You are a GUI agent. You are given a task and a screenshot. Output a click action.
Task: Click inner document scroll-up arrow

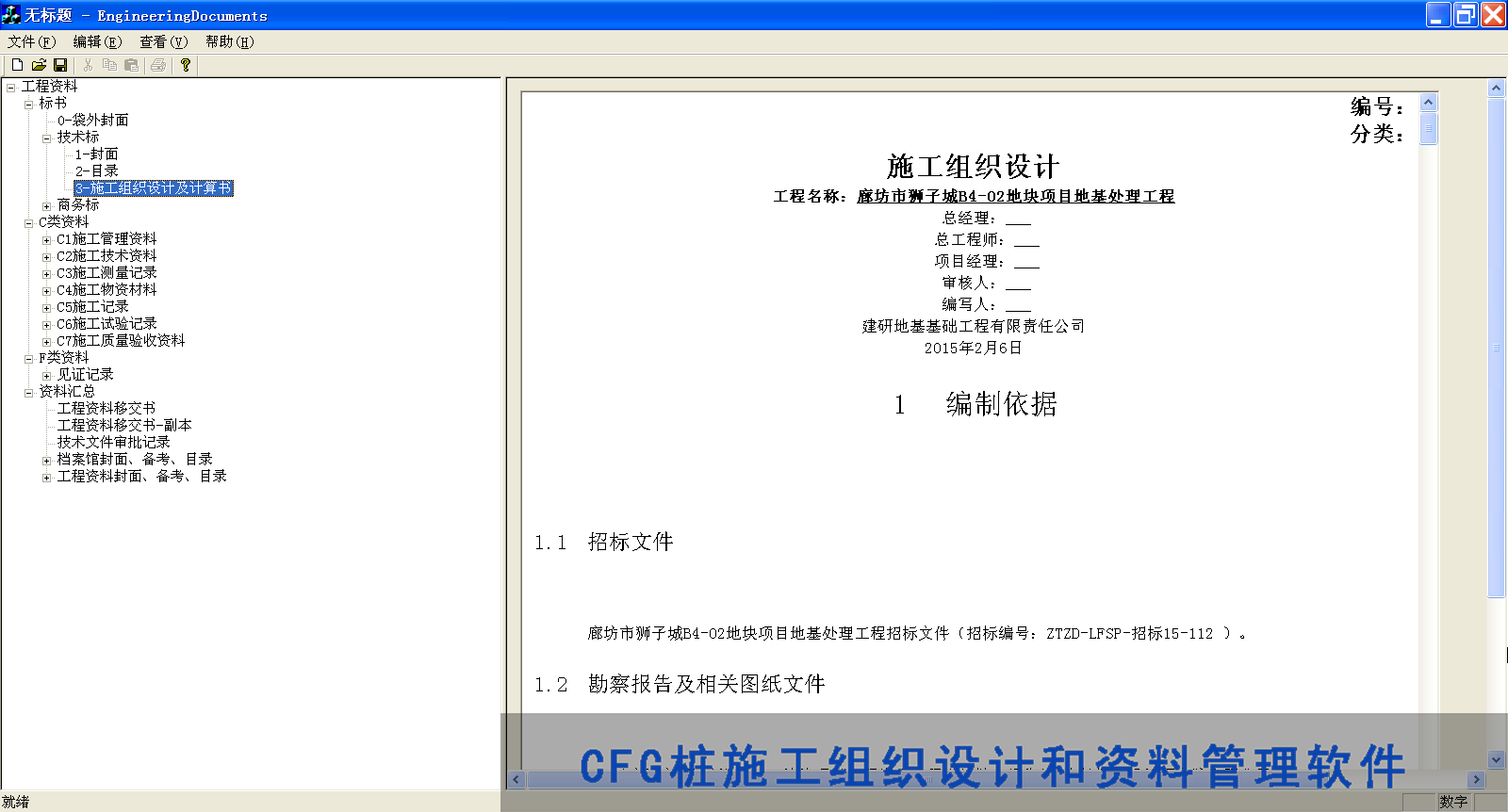pos(1428,102)
